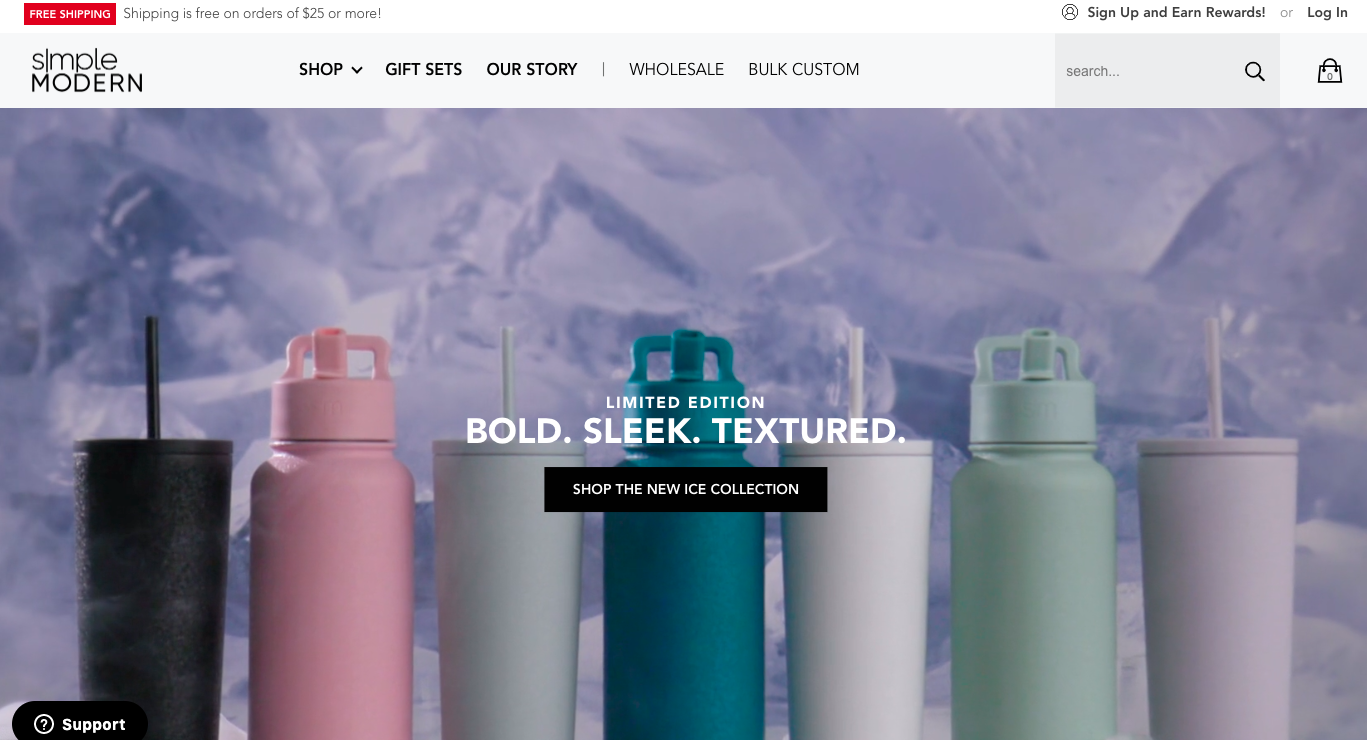This screenshot has width=1367, height=740.
Task: Open the OUR STORY page
Action: point(532,69)
